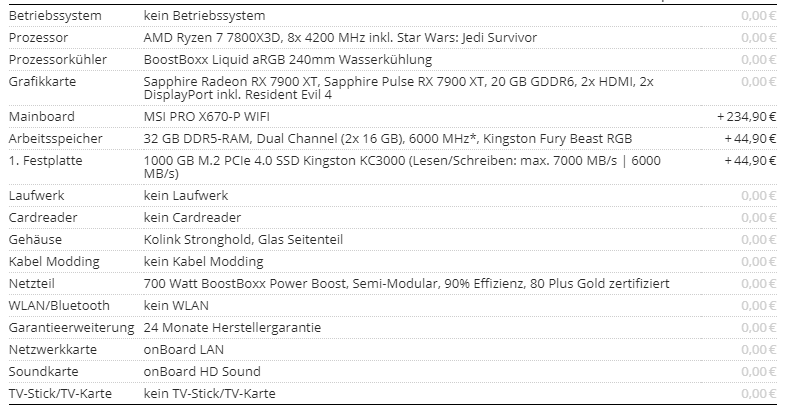The height and width of the screenshot is (406, 791).
Task: Click the 1000 GB M.2 Kingston KC3000 entry
Action: pos(402,167)
